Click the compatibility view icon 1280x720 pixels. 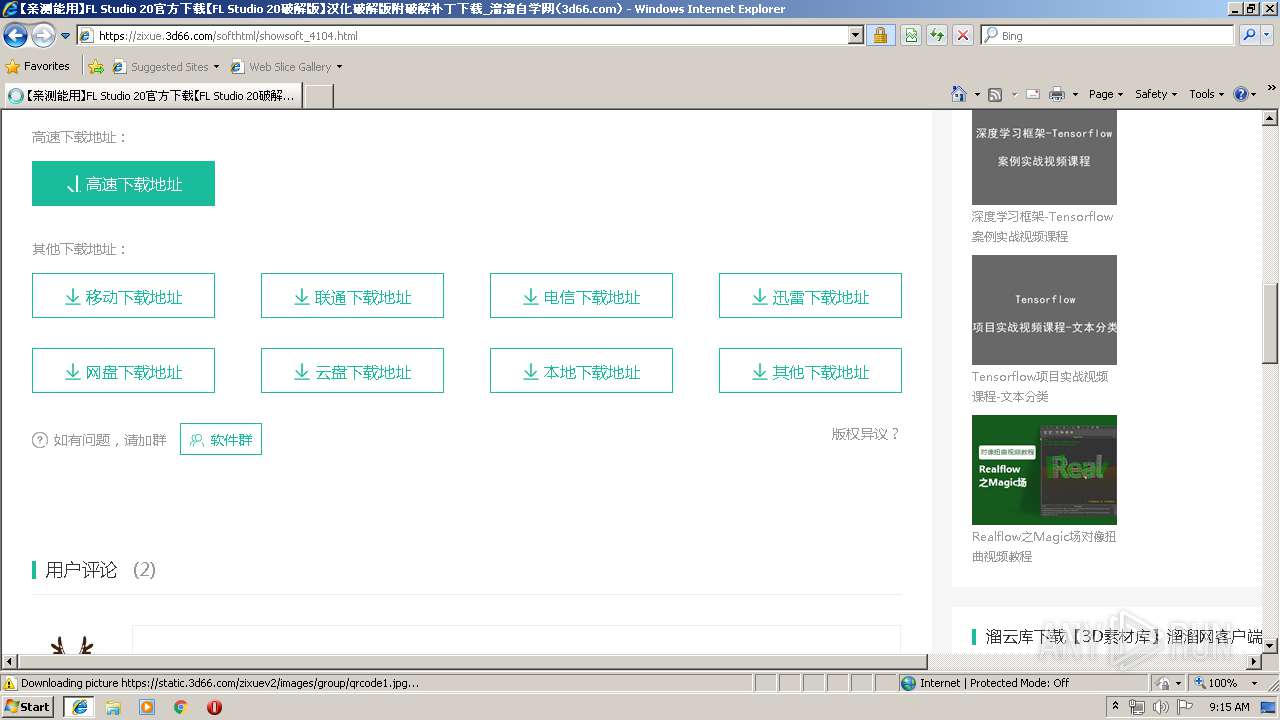911,36
